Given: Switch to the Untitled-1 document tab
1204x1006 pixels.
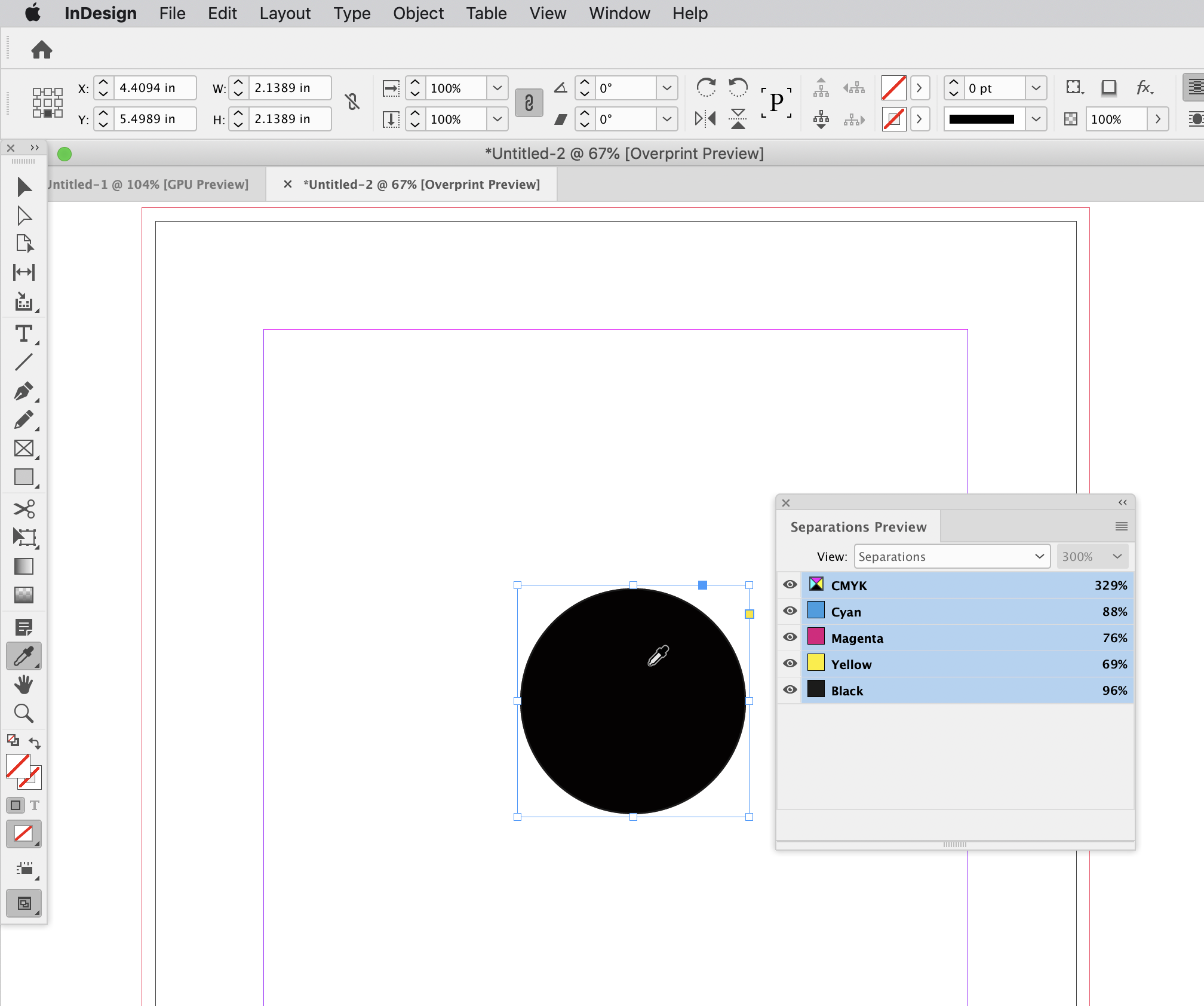Looking at the screenshot, I should click(x=149, y=184).
